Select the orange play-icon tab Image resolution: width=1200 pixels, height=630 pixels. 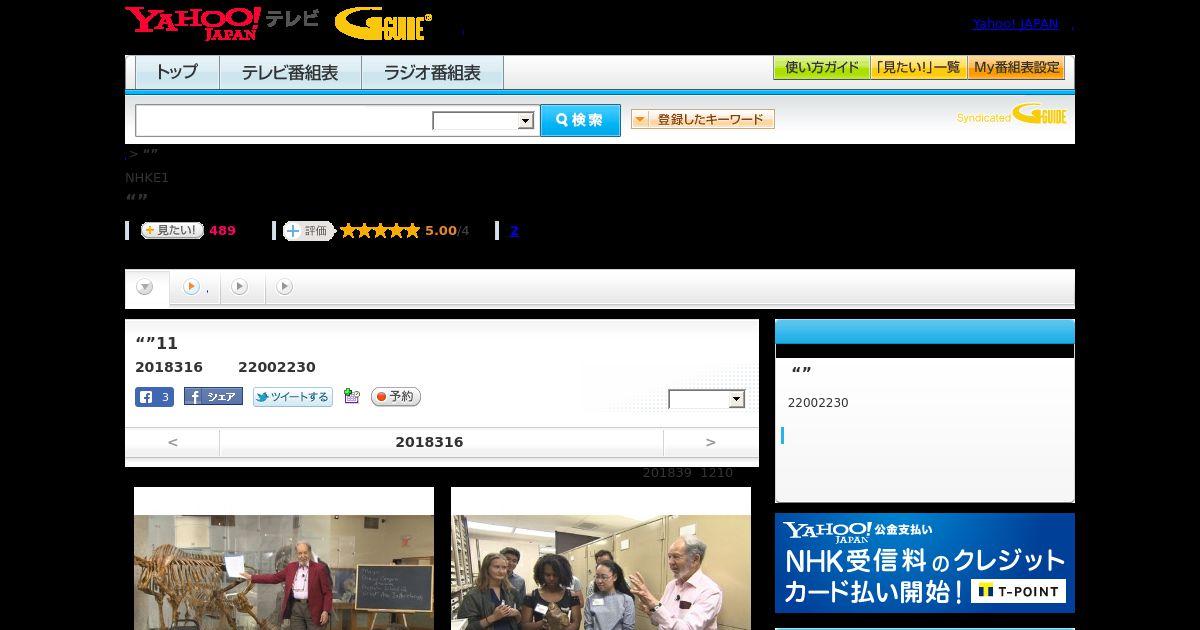(194, 287)
